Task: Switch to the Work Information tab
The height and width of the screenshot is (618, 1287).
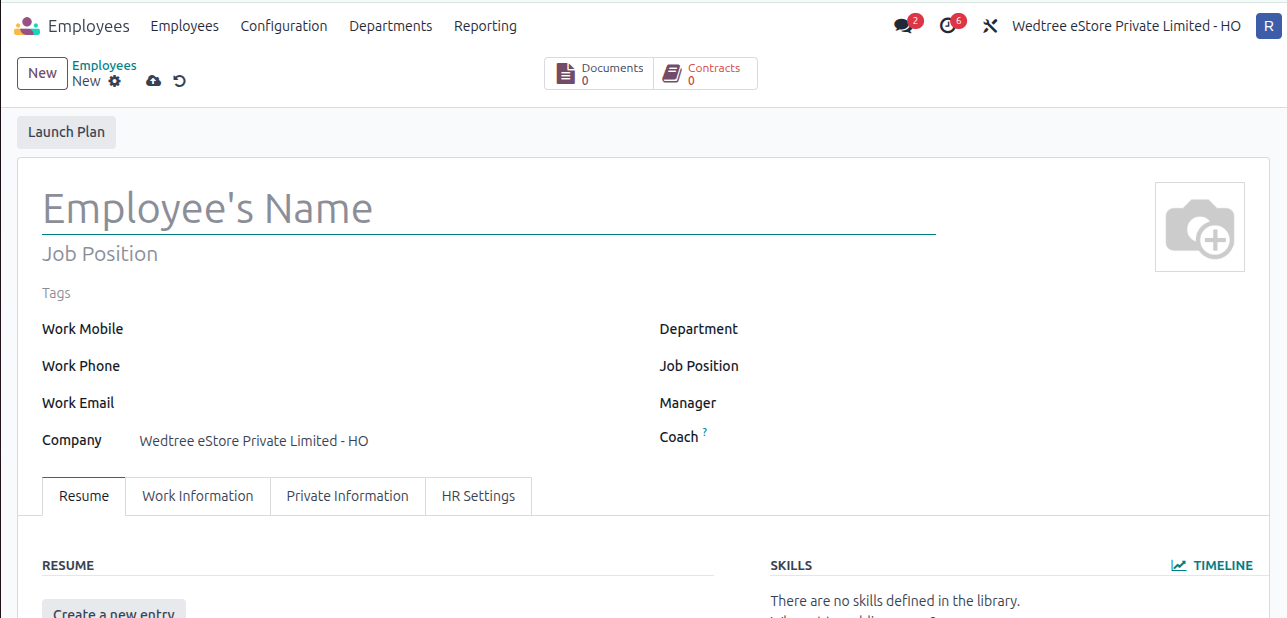Action: [x=198, y=496]
